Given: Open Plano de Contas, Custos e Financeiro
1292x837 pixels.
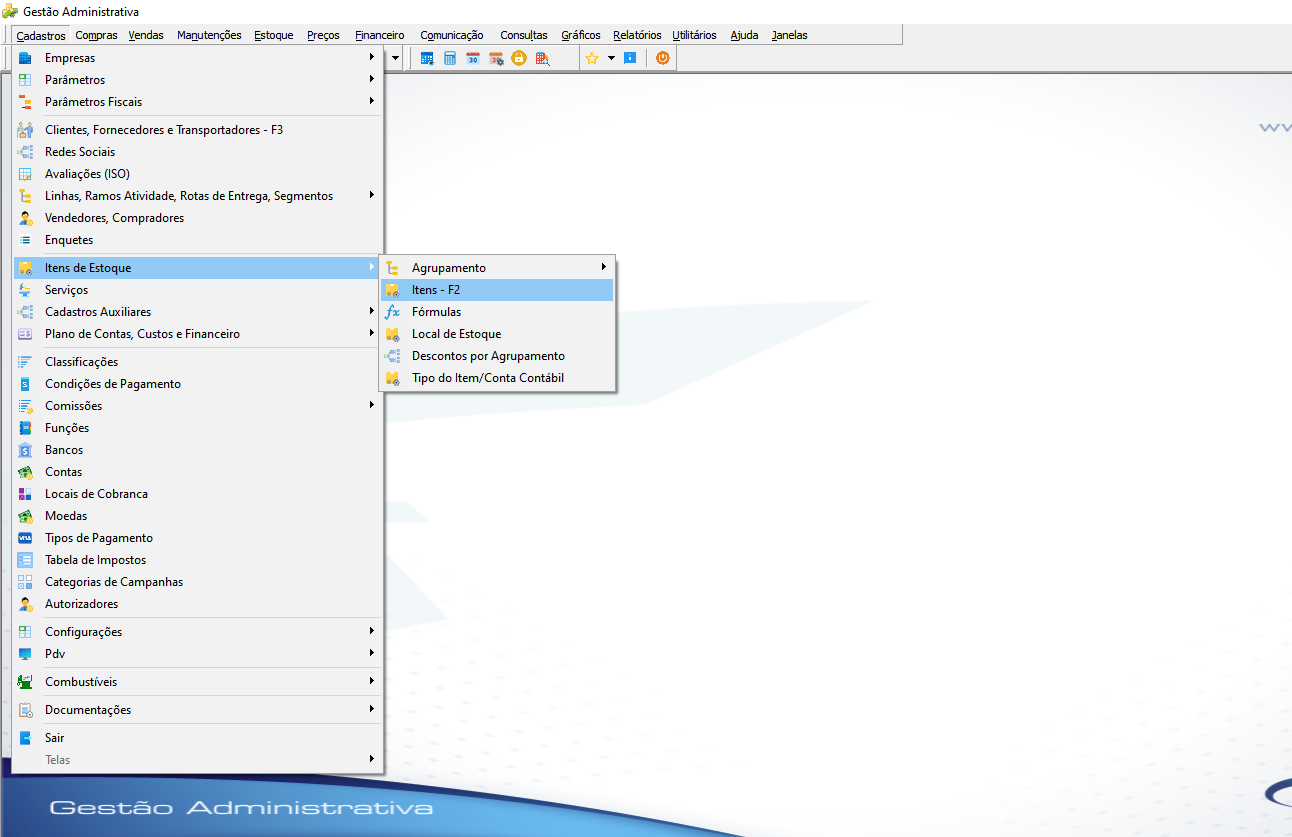Looking at the screenshot, I should coord(198,334).
